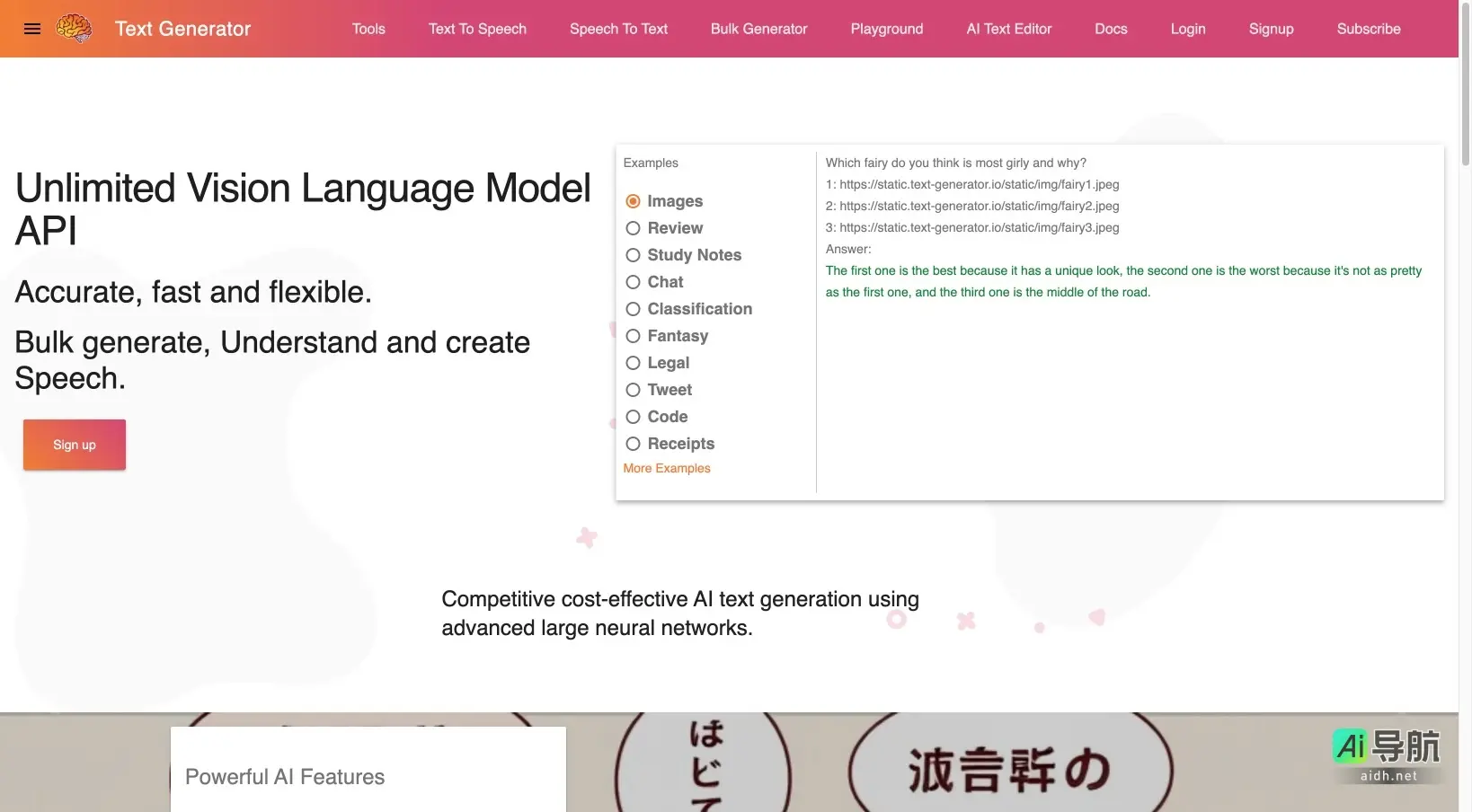The height and width of the screenshot is (812, 1472).
Task: Select the Review example
Action: tap(634, 226)
